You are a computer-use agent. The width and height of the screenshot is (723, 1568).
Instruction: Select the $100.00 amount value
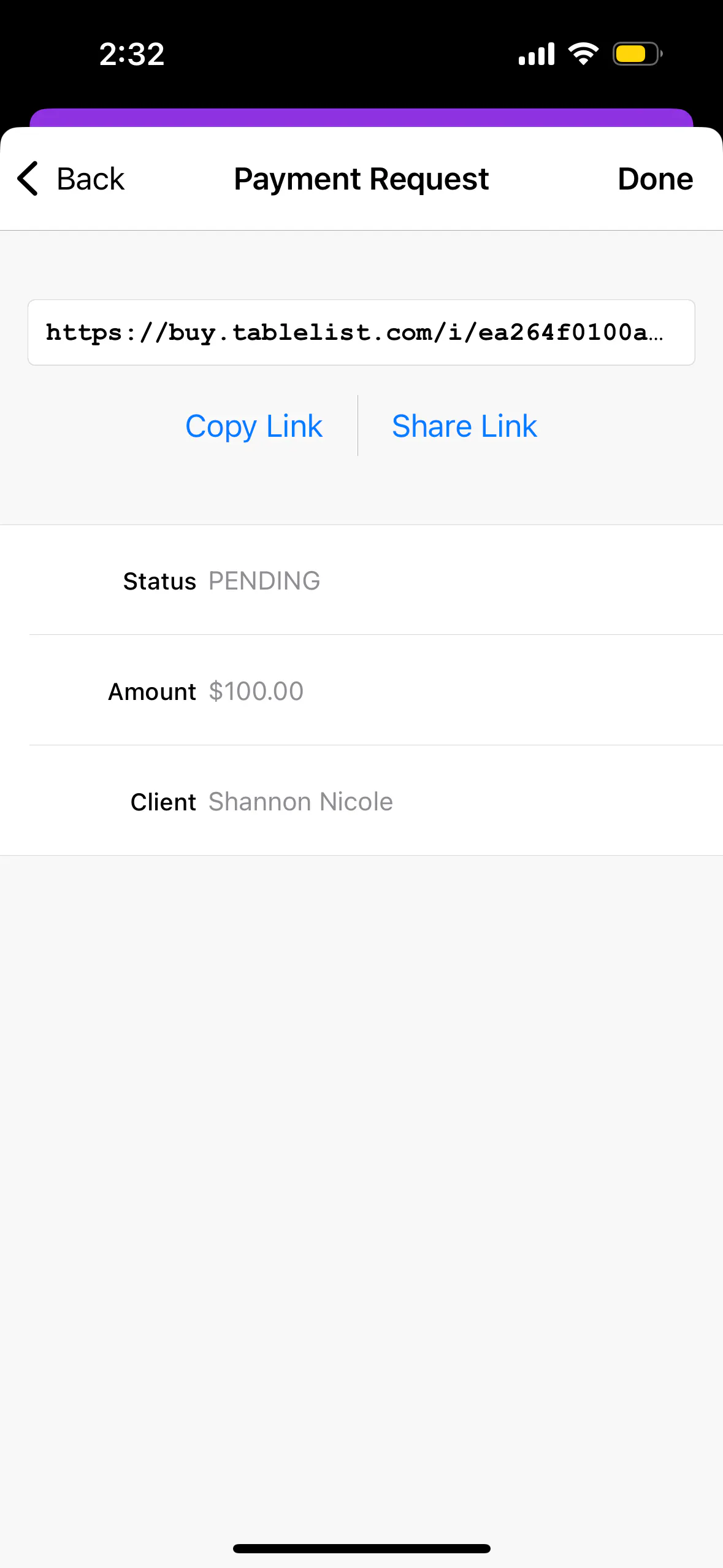256,691
